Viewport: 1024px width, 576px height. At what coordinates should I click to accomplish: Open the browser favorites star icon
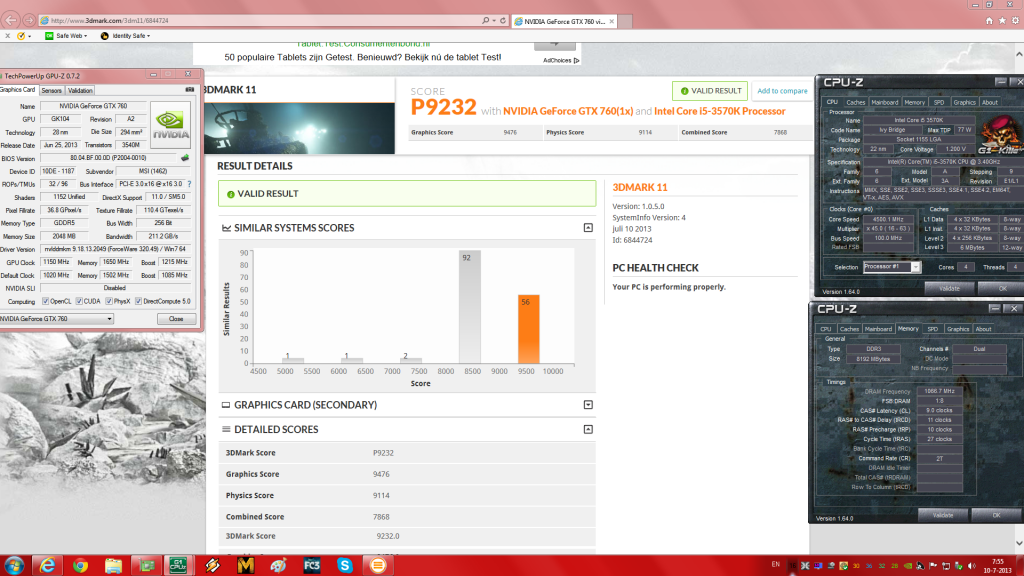coord(1002,21)
